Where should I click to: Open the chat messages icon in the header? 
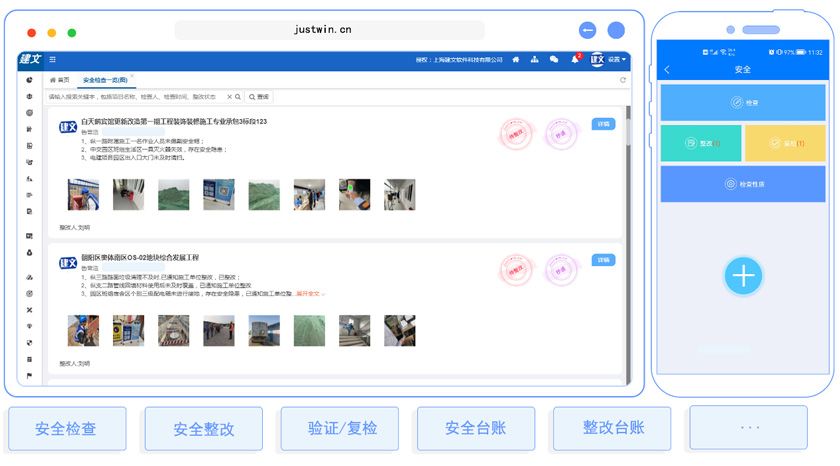click(554, 60)
